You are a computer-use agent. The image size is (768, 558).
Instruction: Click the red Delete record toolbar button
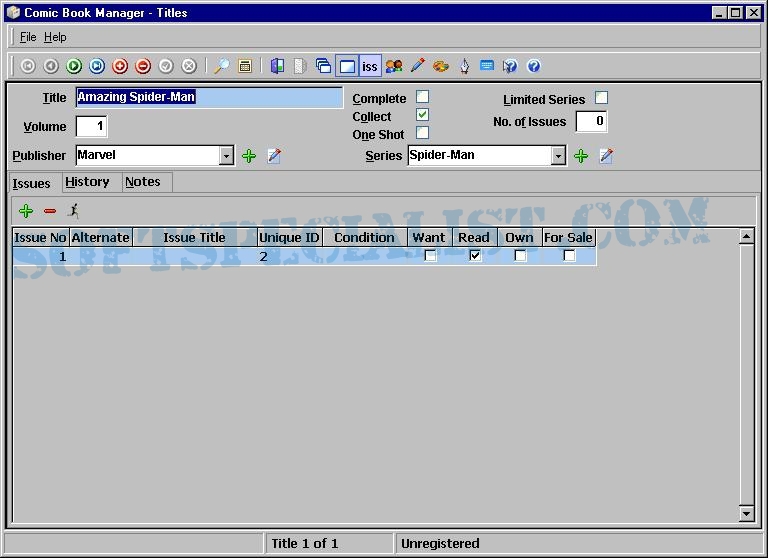[143, 66]
